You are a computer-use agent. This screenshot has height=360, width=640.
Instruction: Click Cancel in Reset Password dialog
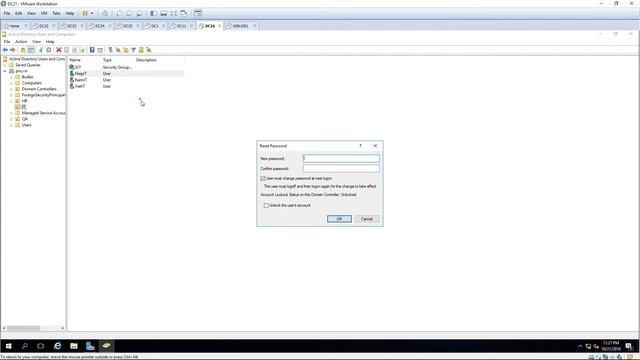[x=367, y=219]
